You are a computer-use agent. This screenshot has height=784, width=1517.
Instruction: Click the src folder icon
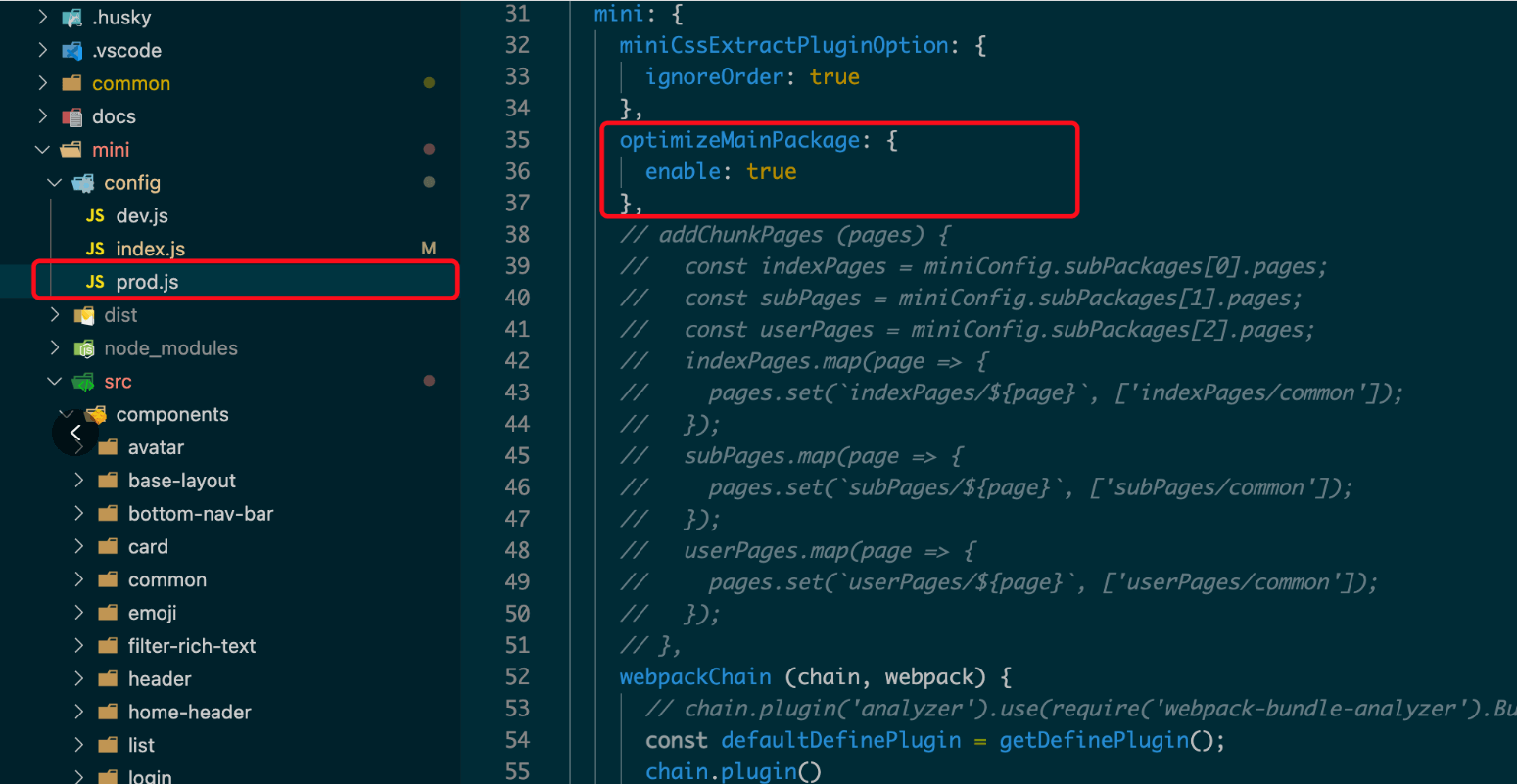click(x=84, y=382)
